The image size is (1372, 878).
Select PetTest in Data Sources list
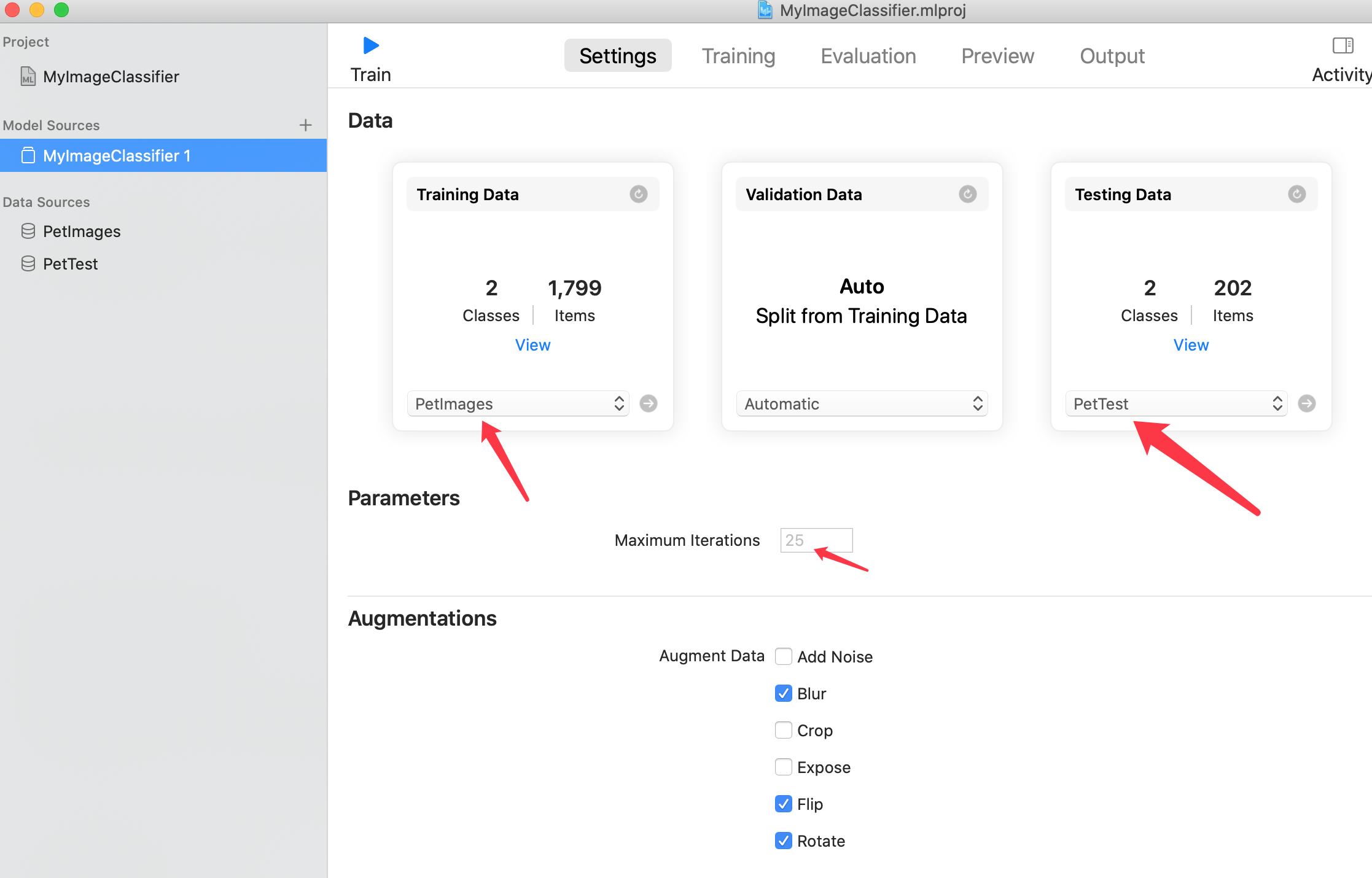click(70, 264)
